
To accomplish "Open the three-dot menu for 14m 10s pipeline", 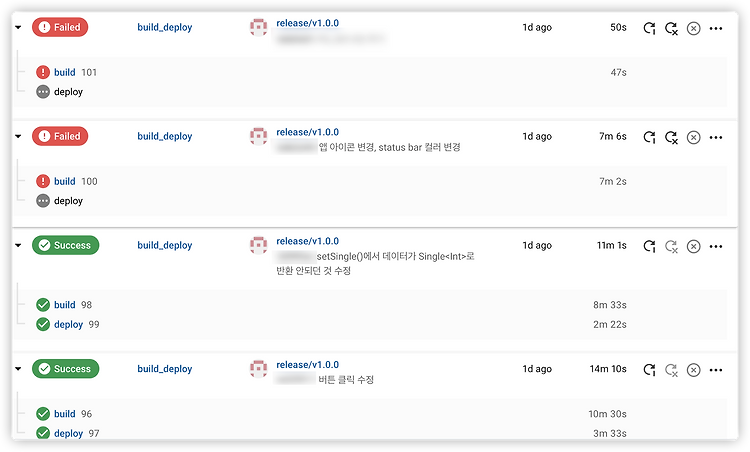I will coord(716,370).
